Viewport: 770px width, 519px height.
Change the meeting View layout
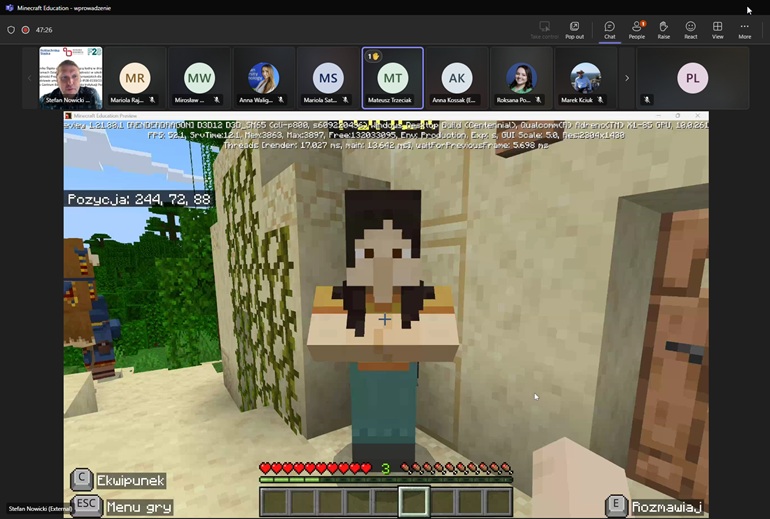point(717,30)
